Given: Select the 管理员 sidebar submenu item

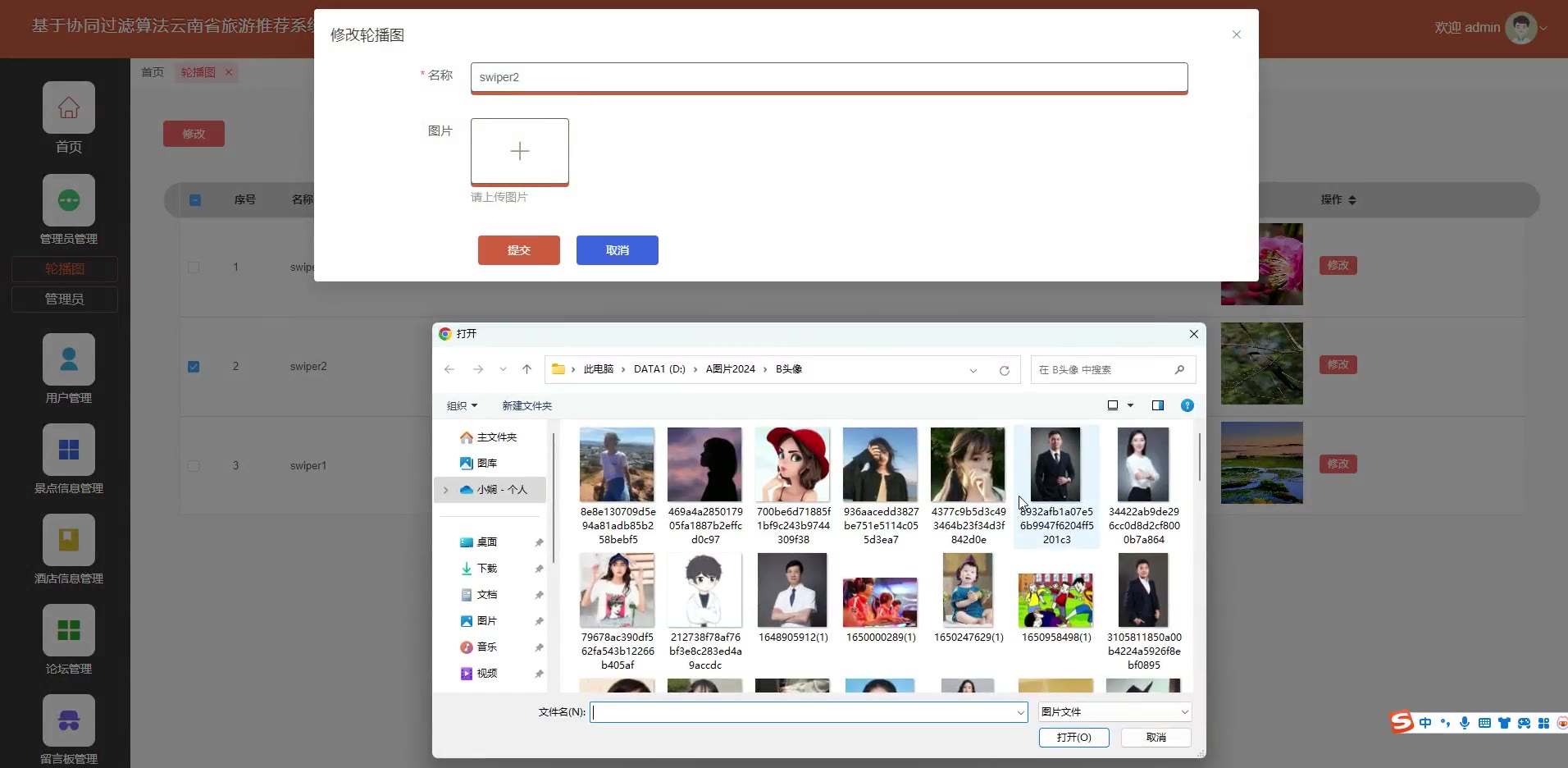Looking at the screenshot, I should coord(65,299).
